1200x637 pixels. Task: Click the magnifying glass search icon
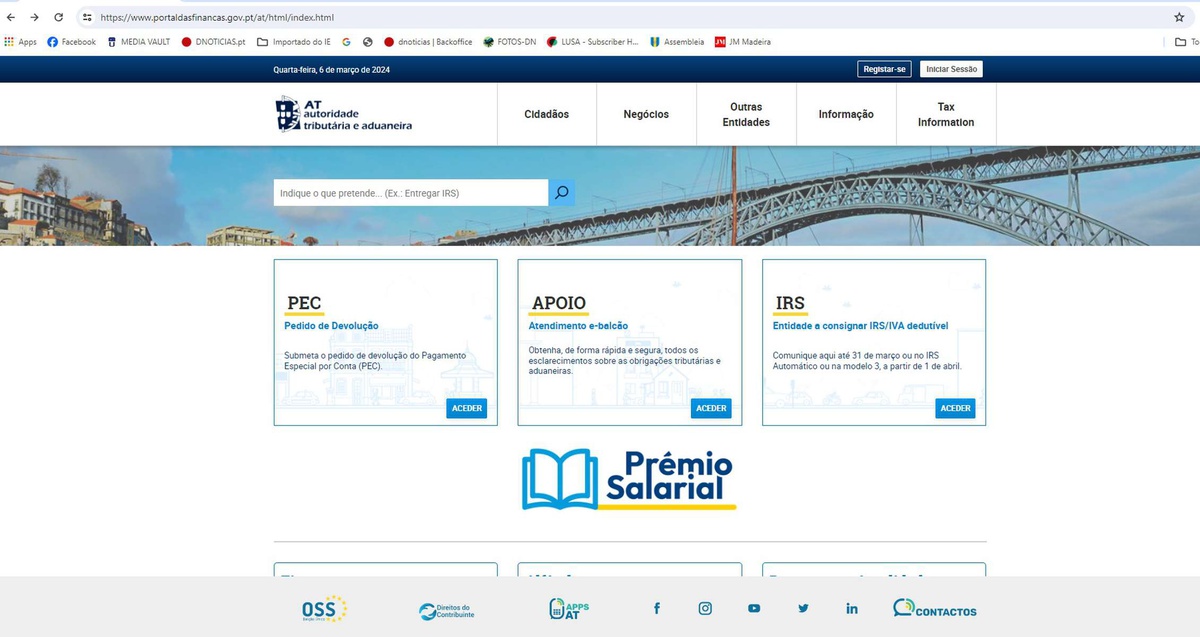pyautogui.click(x=561, y=193)
